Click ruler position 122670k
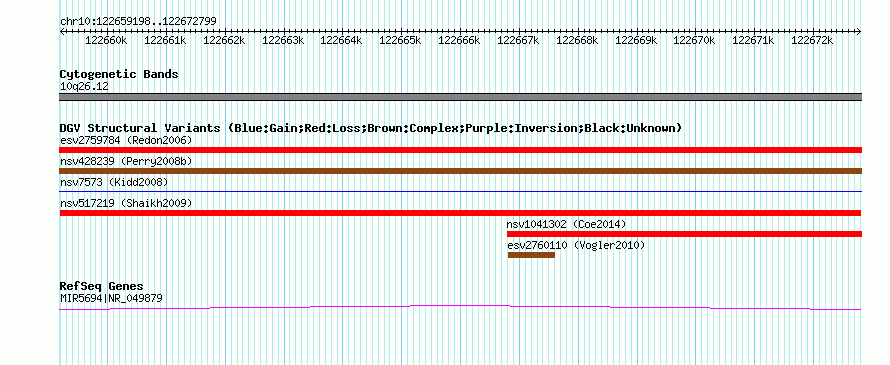Image resolution: width=890 pixels, height=365 pixels. [695, 40]
